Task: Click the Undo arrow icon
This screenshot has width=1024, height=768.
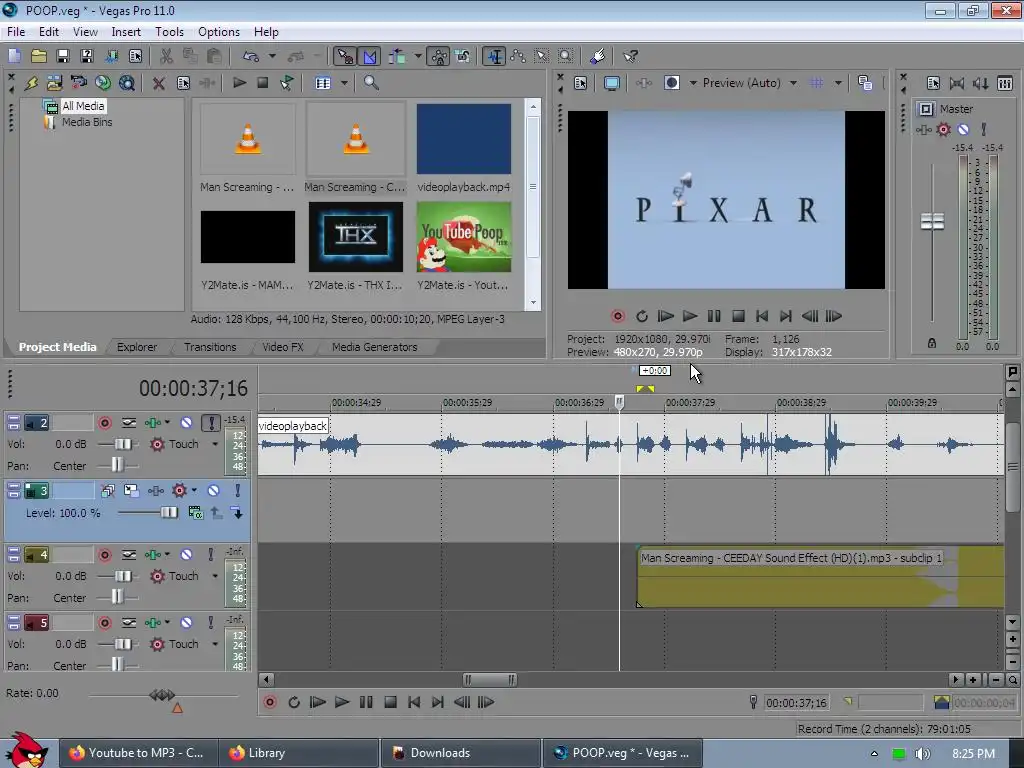Action: 251,56
